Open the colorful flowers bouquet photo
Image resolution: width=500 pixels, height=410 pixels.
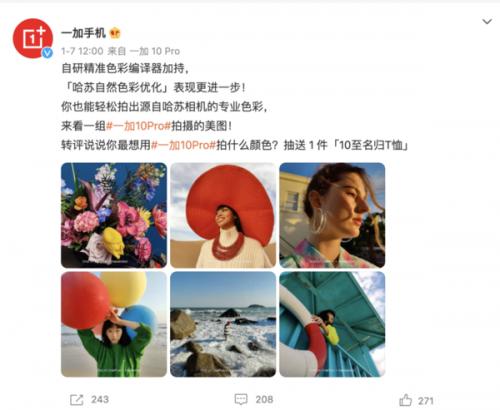pyautogui.click(x=114, y=215)
